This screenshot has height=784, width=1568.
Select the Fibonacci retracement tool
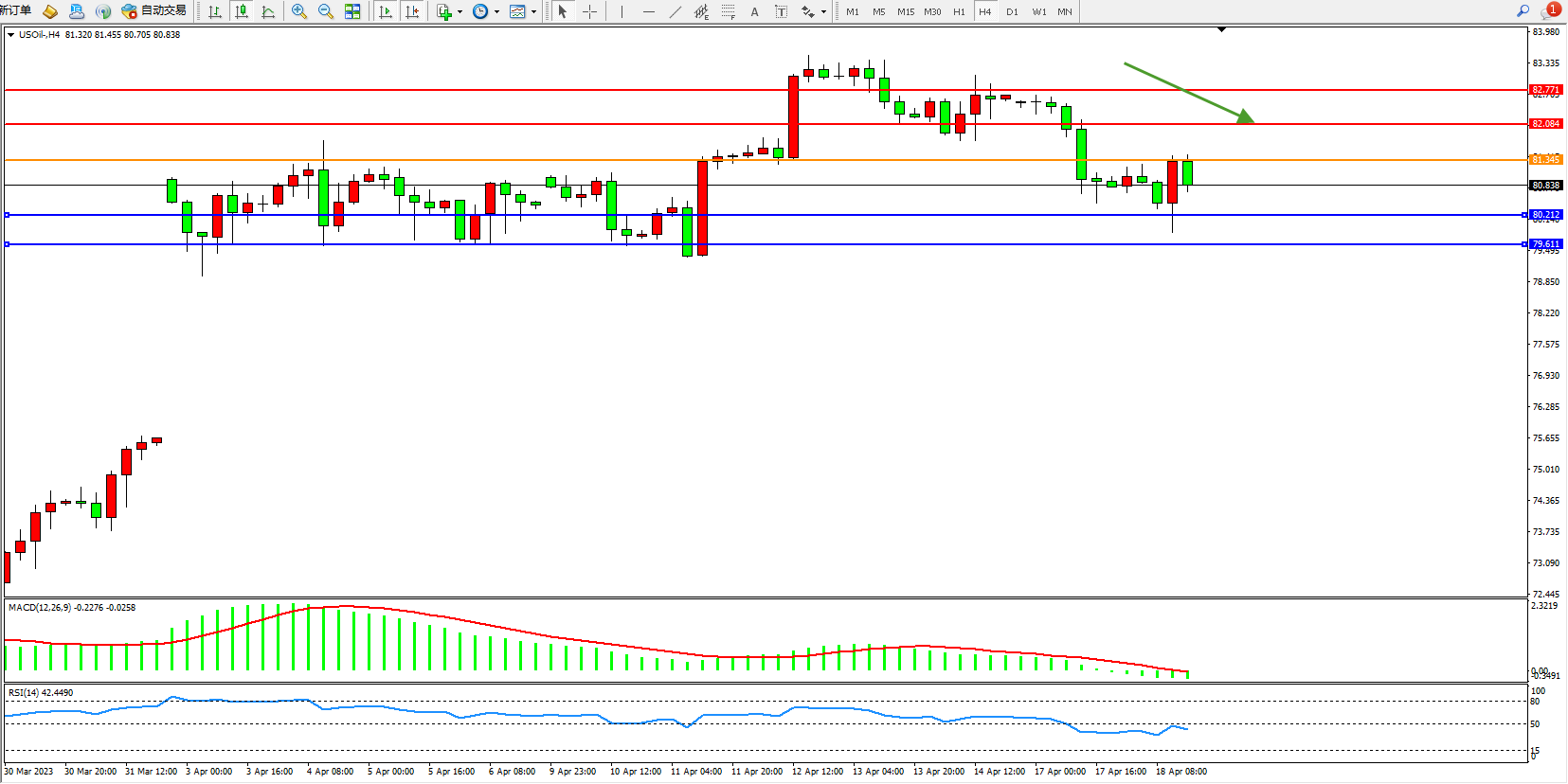pos(728,11)
